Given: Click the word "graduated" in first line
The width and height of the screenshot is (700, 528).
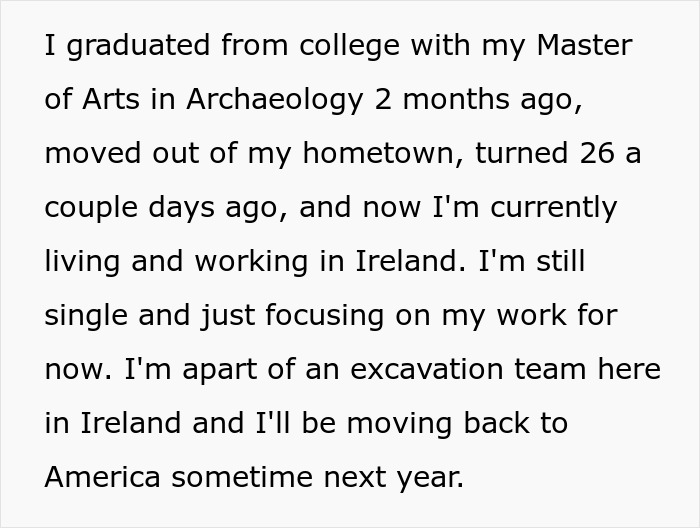Looking at the screenshot, I should point(138,46).
